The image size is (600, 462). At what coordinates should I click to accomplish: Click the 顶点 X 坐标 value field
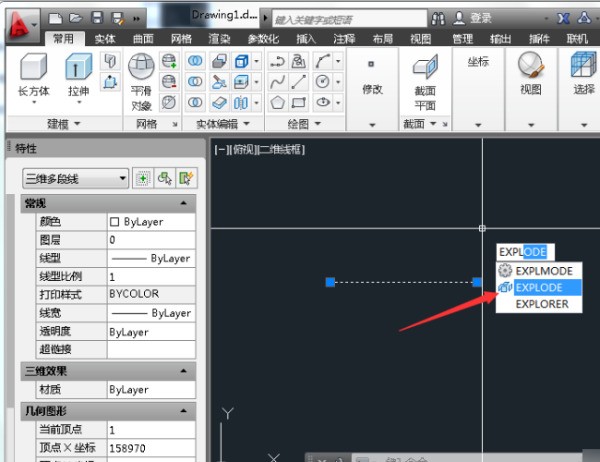(150, 447)
